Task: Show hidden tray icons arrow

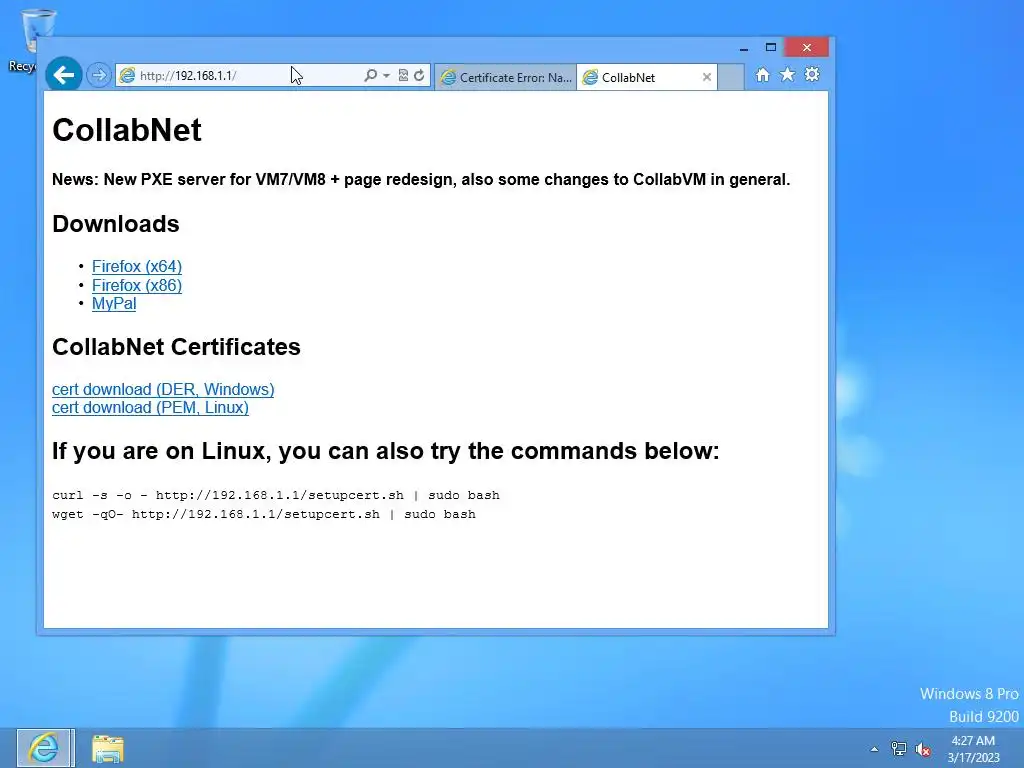Action: (x=874, y=749)
